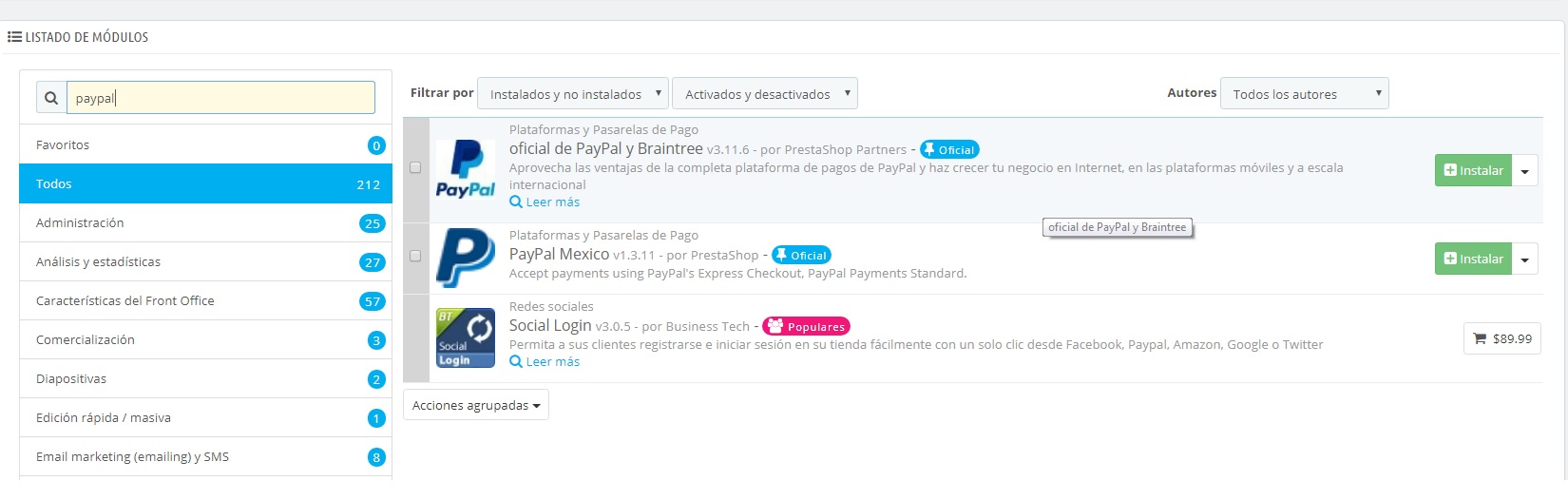Click the list icon next to Listado de Módulos
This screenshot has width=1568, height=500.
pyautogui.click(x=14, y=37)
